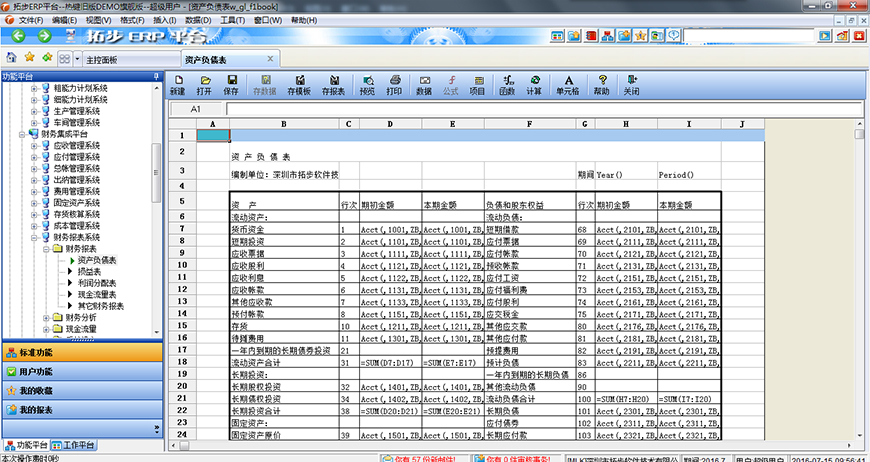Run the 计算 (calculate) tool

[x=535, y=84]
